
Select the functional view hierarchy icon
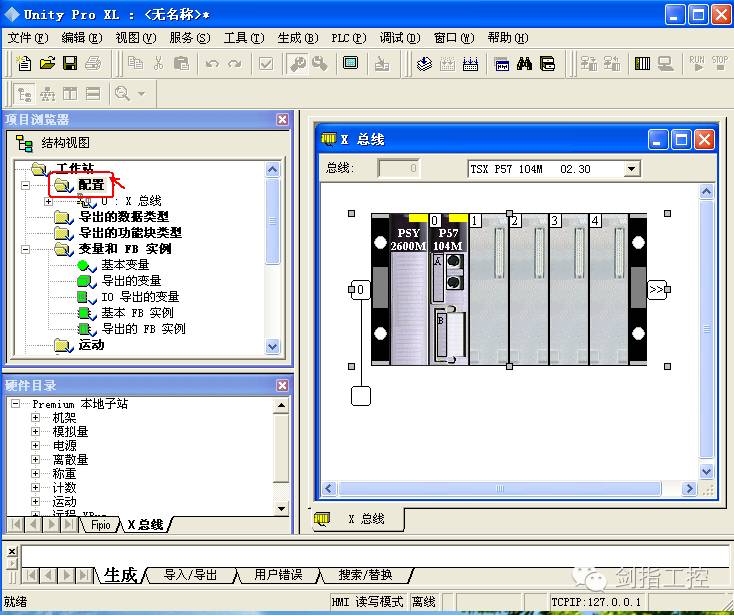tap(47, 95)
